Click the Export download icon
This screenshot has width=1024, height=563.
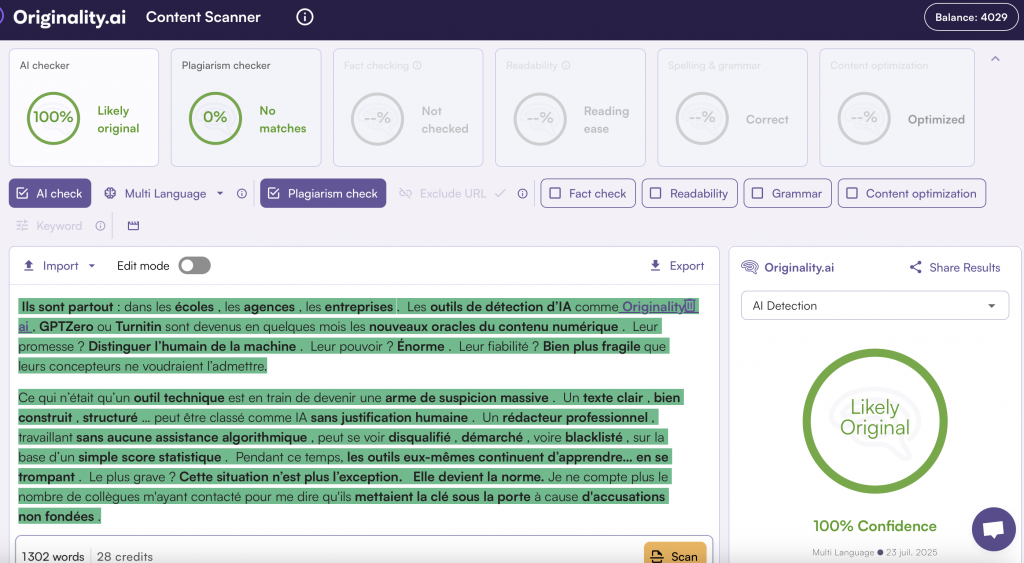click(656, 265)
